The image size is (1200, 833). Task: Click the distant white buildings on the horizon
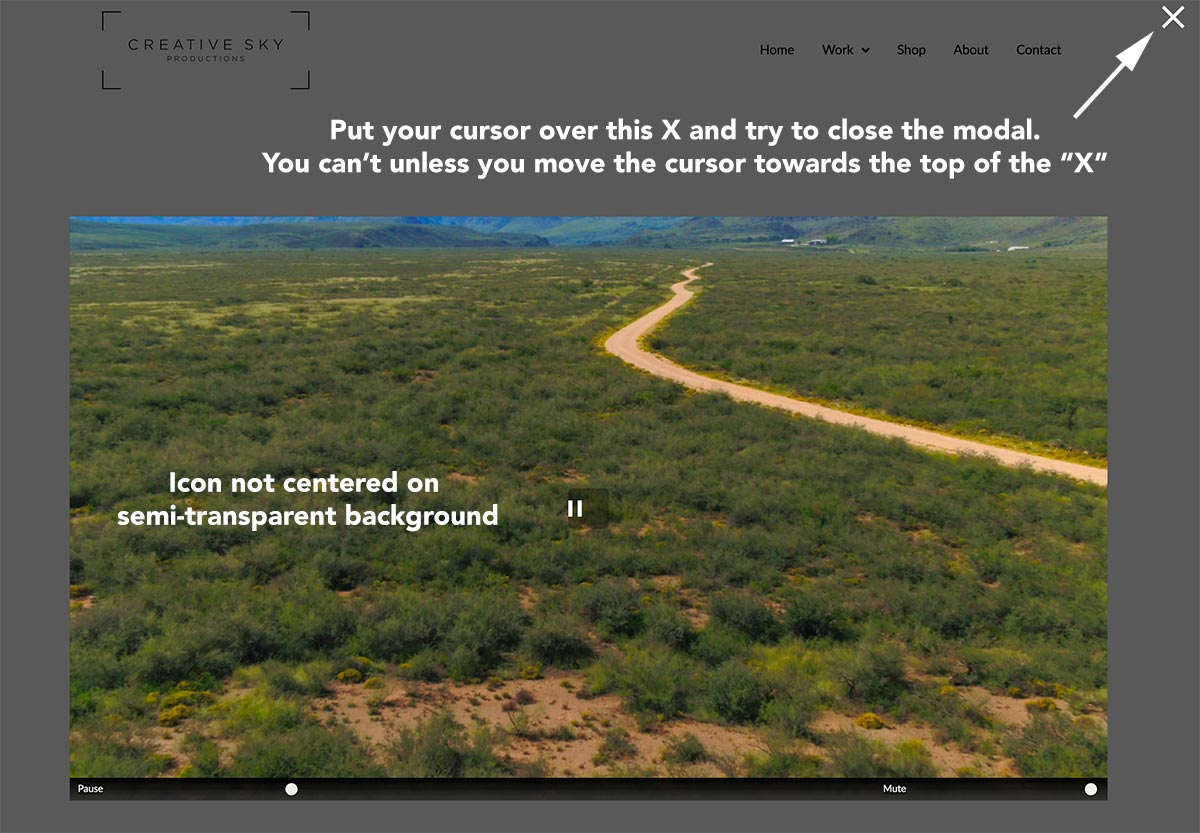[x=803, y=241]
